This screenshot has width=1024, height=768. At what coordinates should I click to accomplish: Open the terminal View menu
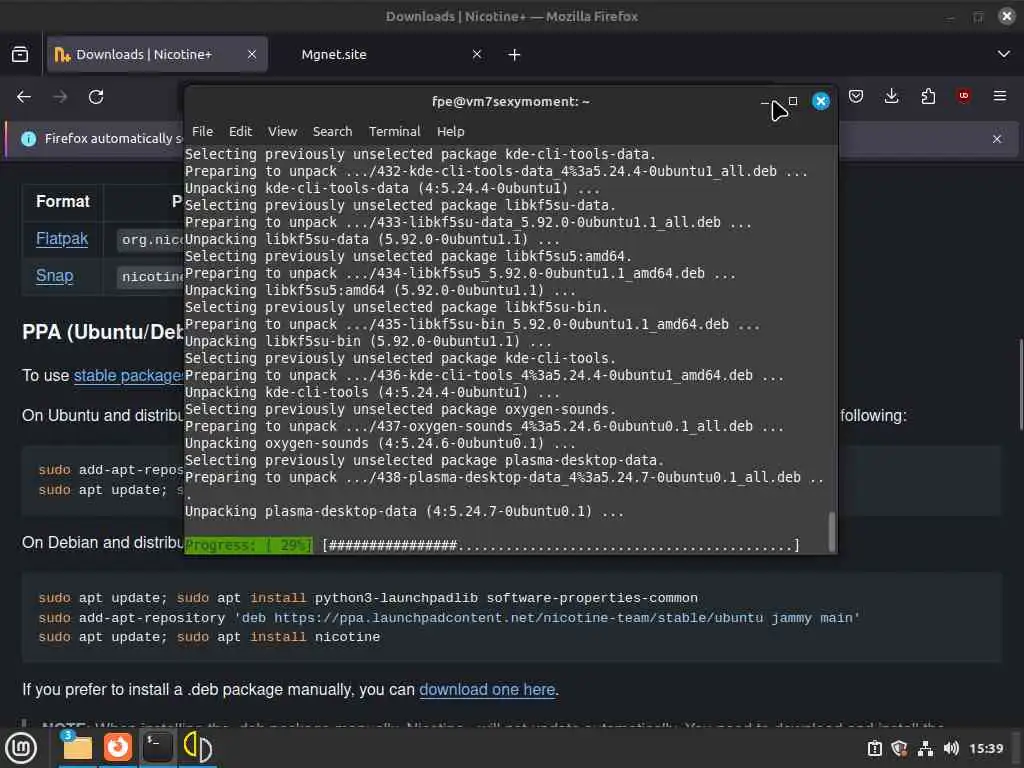(x=282, y=131)
